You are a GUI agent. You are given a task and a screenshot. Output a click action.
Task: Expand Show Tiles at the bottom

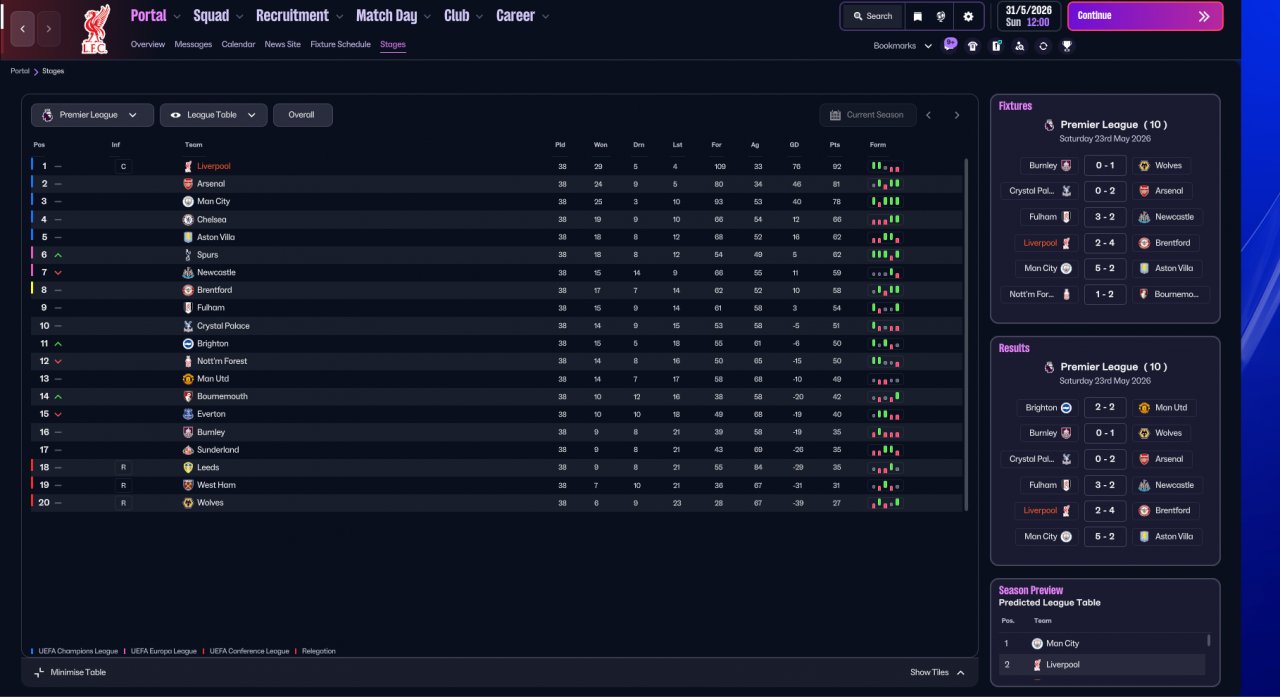[937, 673]
